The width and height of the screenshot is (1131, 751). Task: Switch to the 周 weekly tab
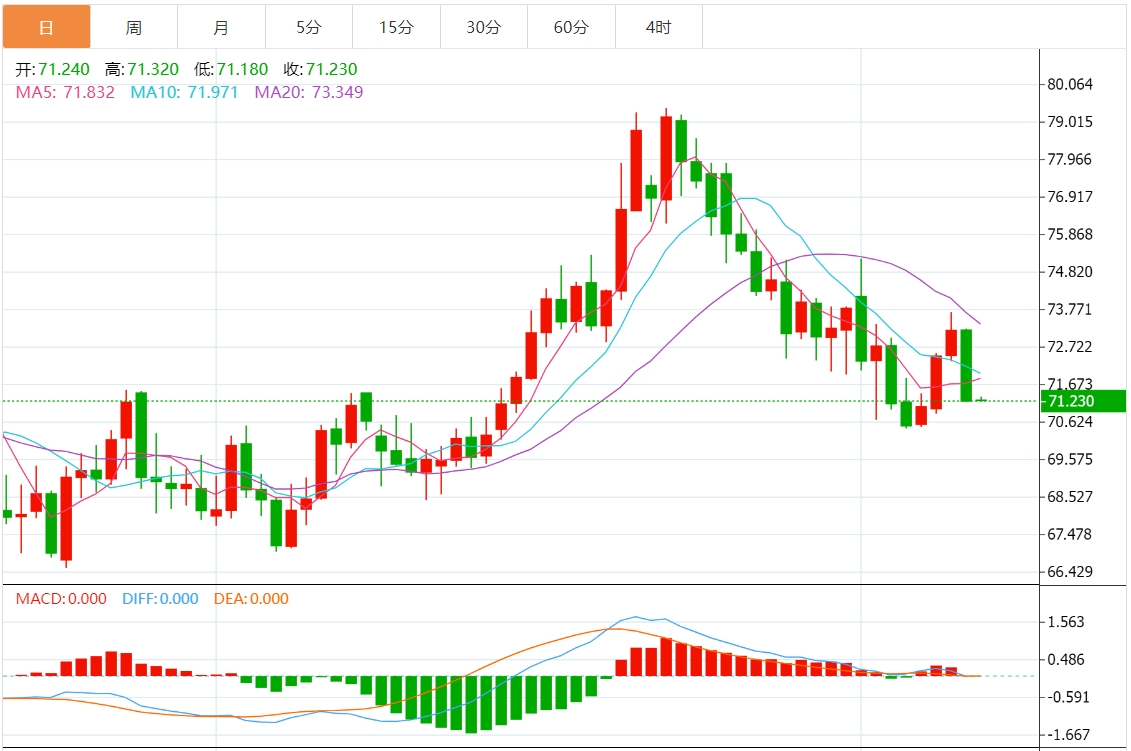pyautogui.click(x=134, y=27)
